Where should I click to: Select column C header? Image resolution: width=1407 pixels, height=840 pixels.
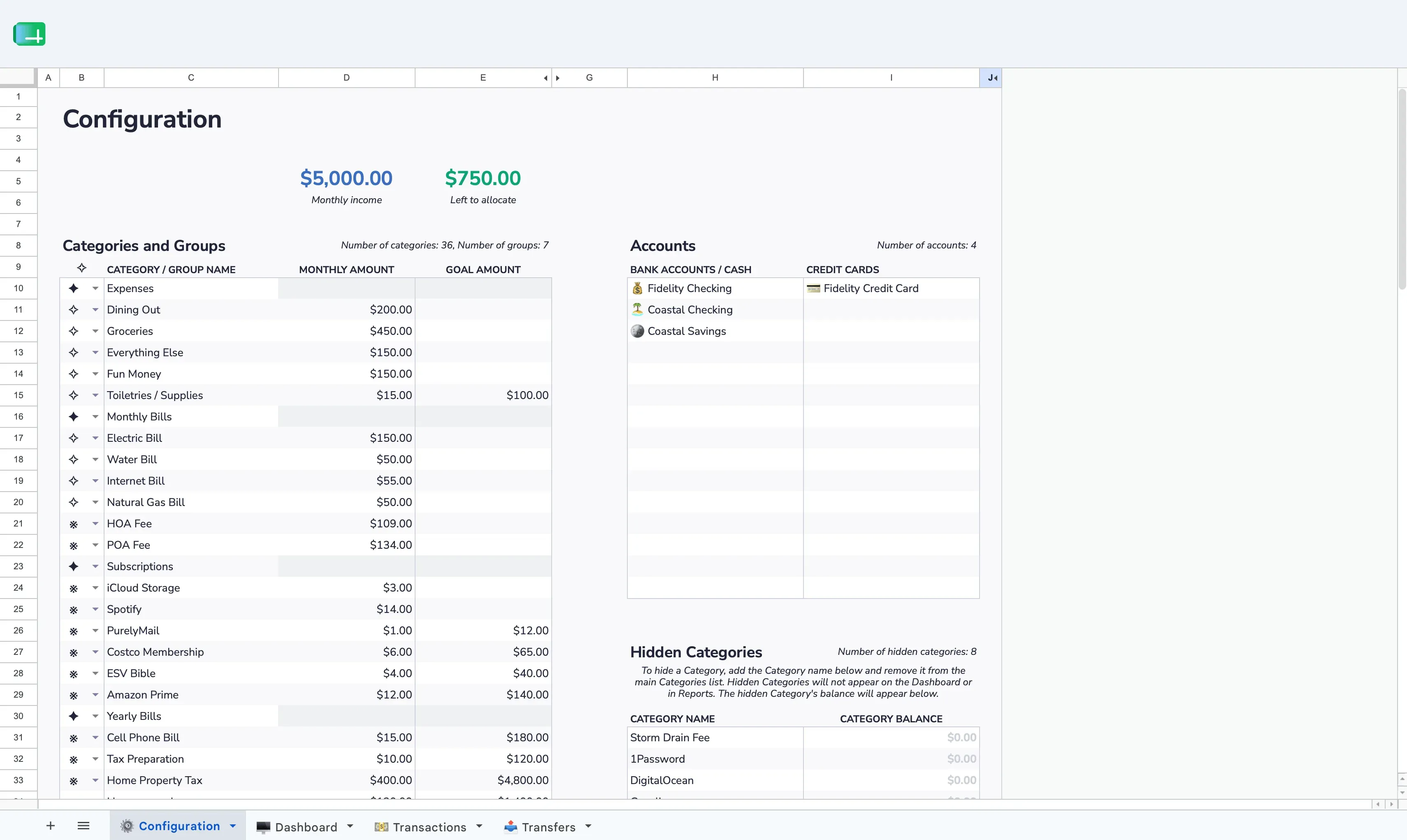191,78
